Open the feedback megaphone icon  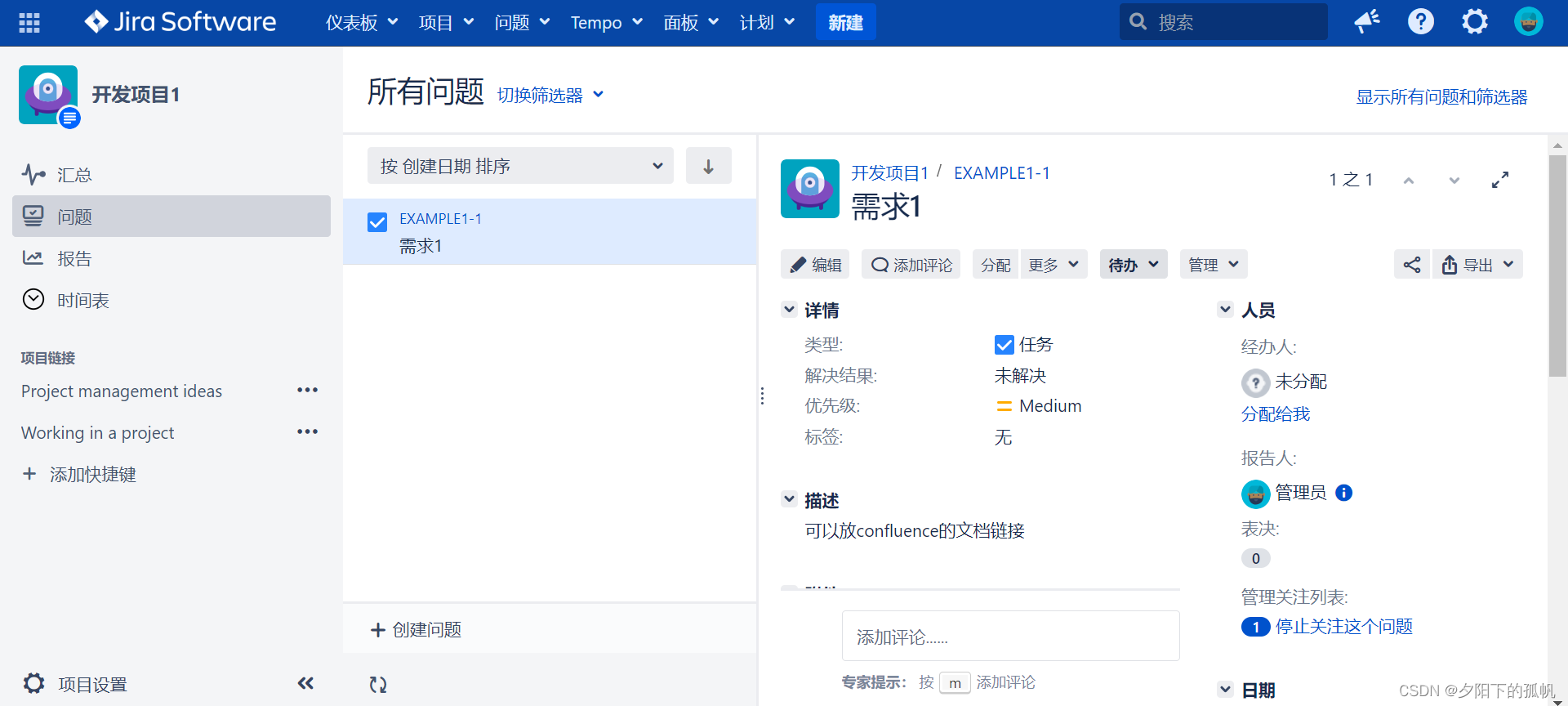tap(1367, 21)
